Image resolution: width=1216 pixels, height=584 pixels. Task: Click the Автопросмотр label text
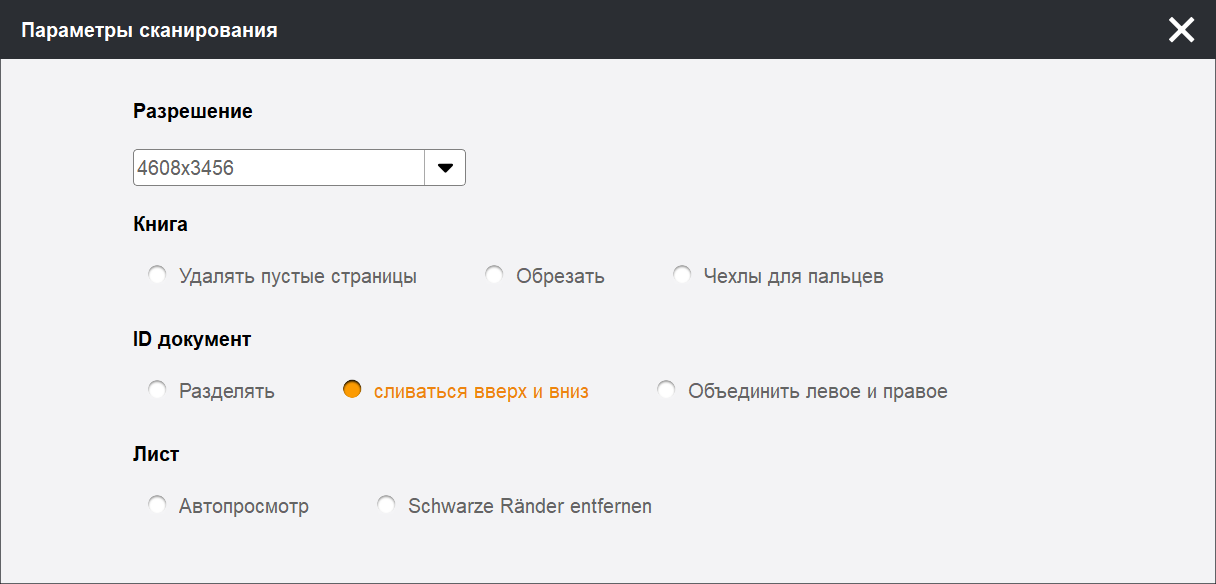tap(244, 507)
